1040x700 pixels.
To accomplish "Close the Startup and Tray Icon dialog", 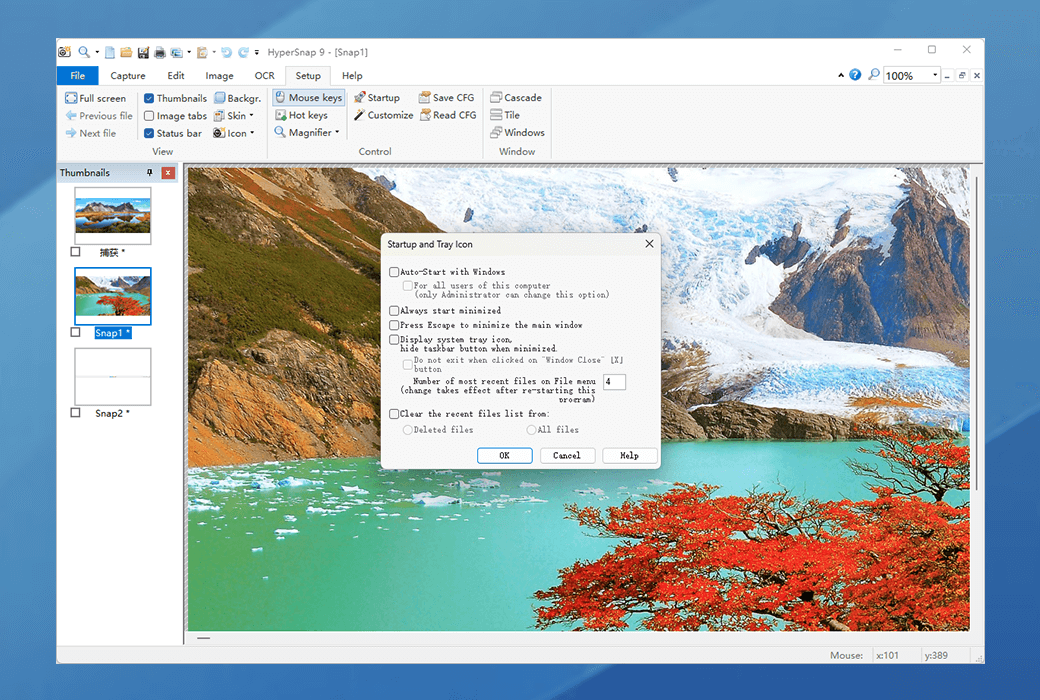I will (649, 244).
